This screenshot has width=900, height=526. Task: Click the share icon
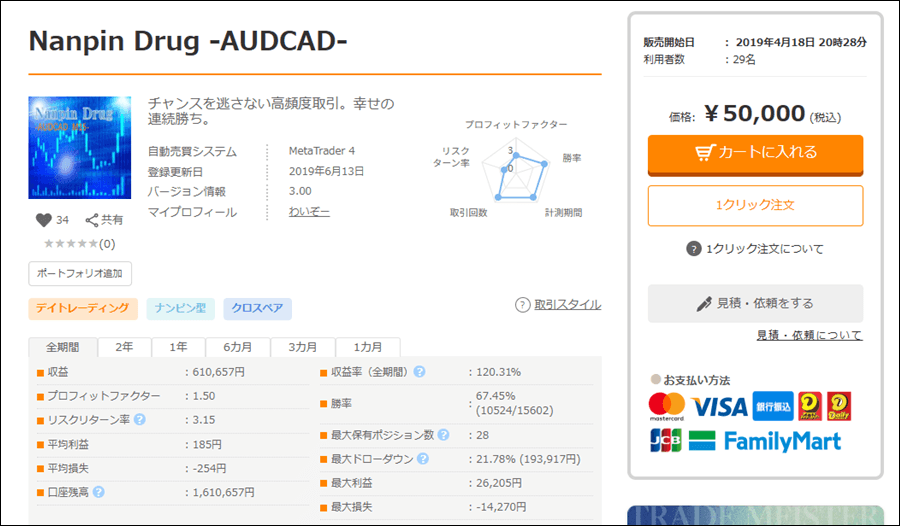tap(92, 220)
